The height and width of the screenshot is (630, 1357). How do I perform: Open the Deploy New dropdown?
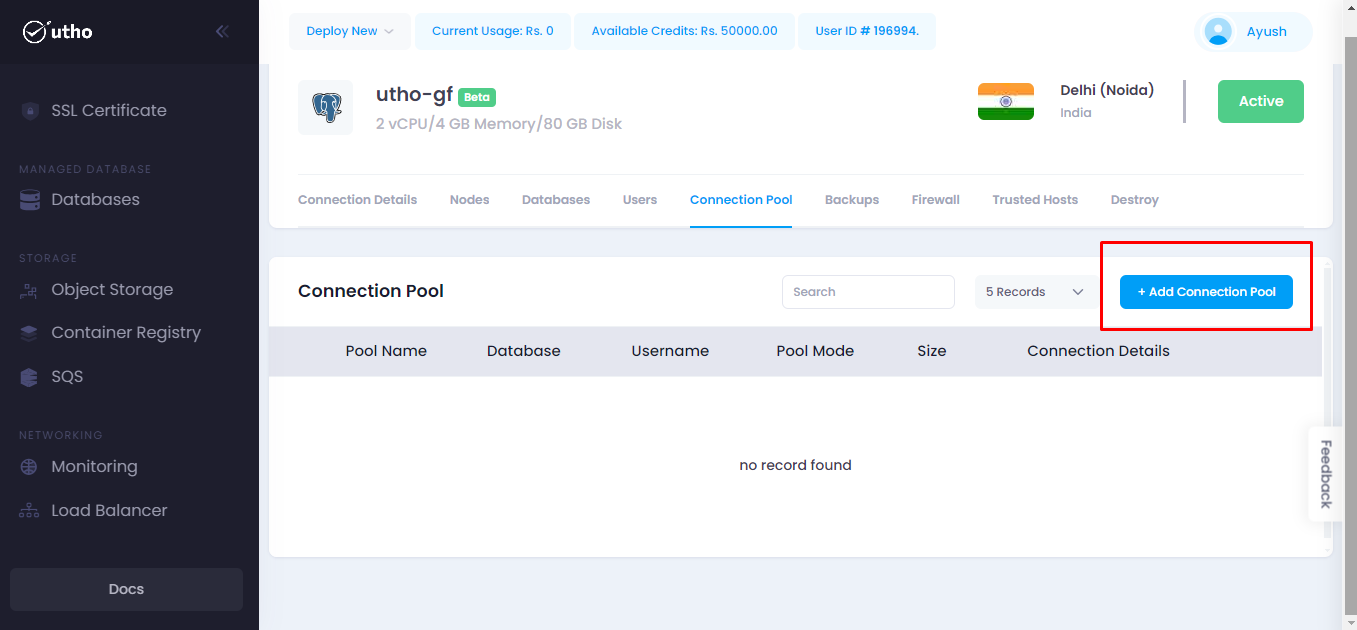tap(350, 31)
